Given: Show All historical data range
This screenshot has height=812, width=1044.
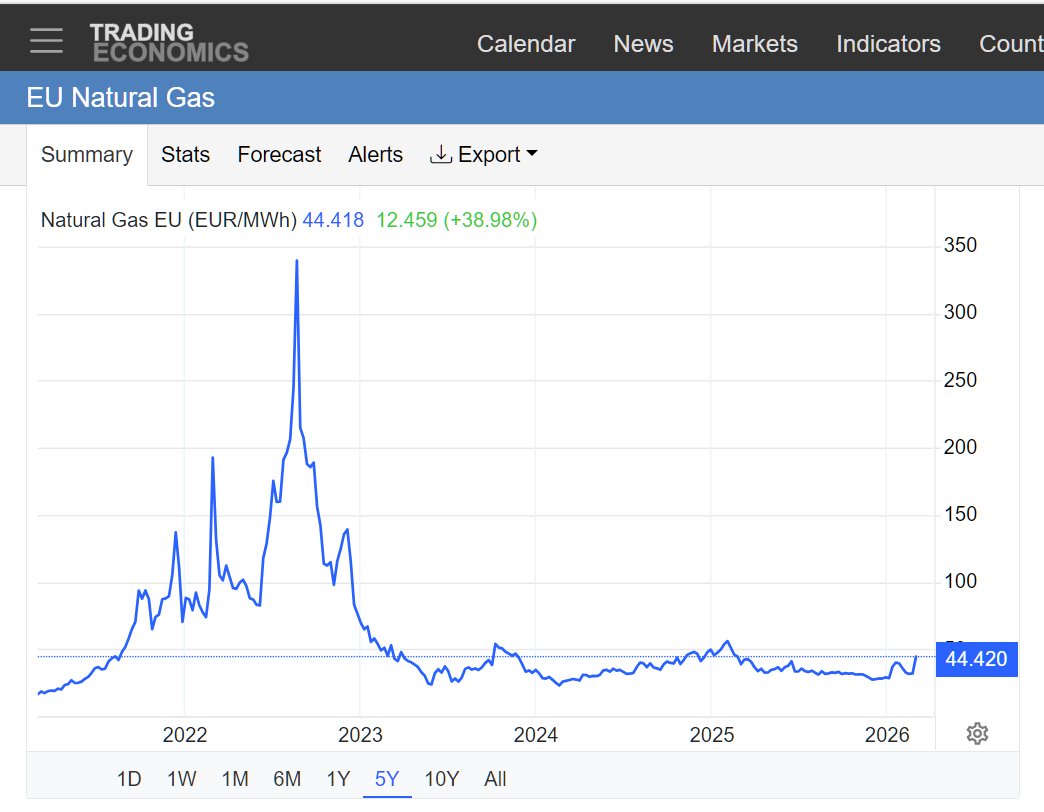Looking at the screenshot, I should click(x=495, y=778).
